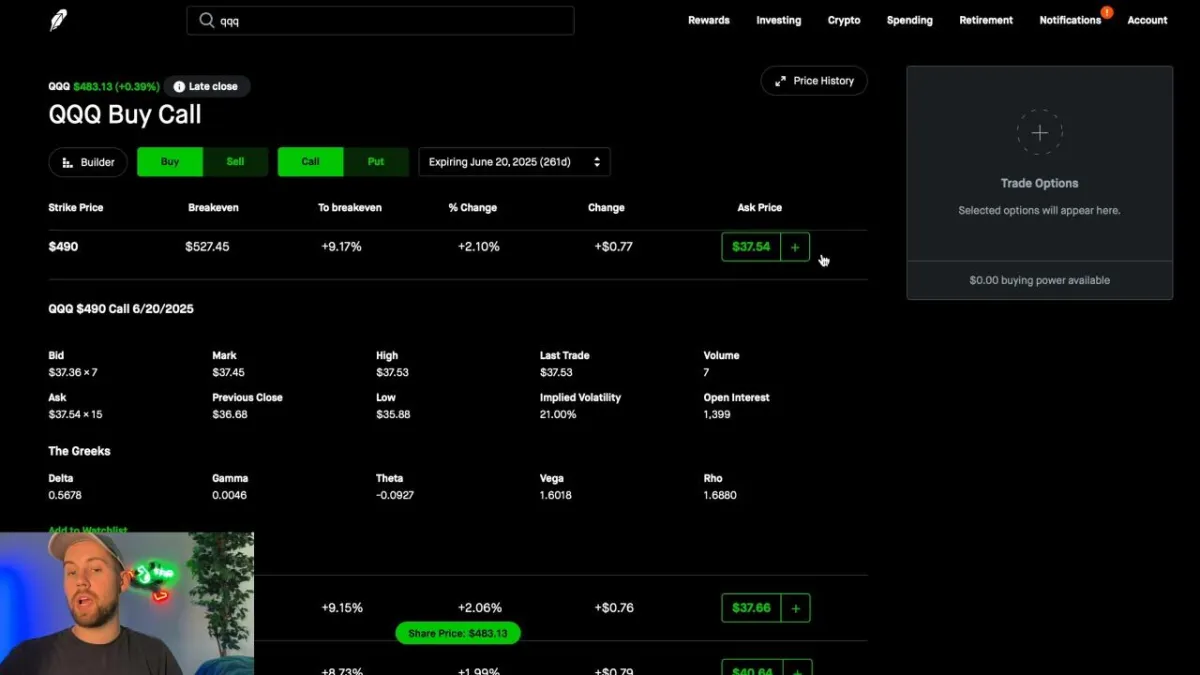Click the $37.54 ask price button

pos(751,247)
